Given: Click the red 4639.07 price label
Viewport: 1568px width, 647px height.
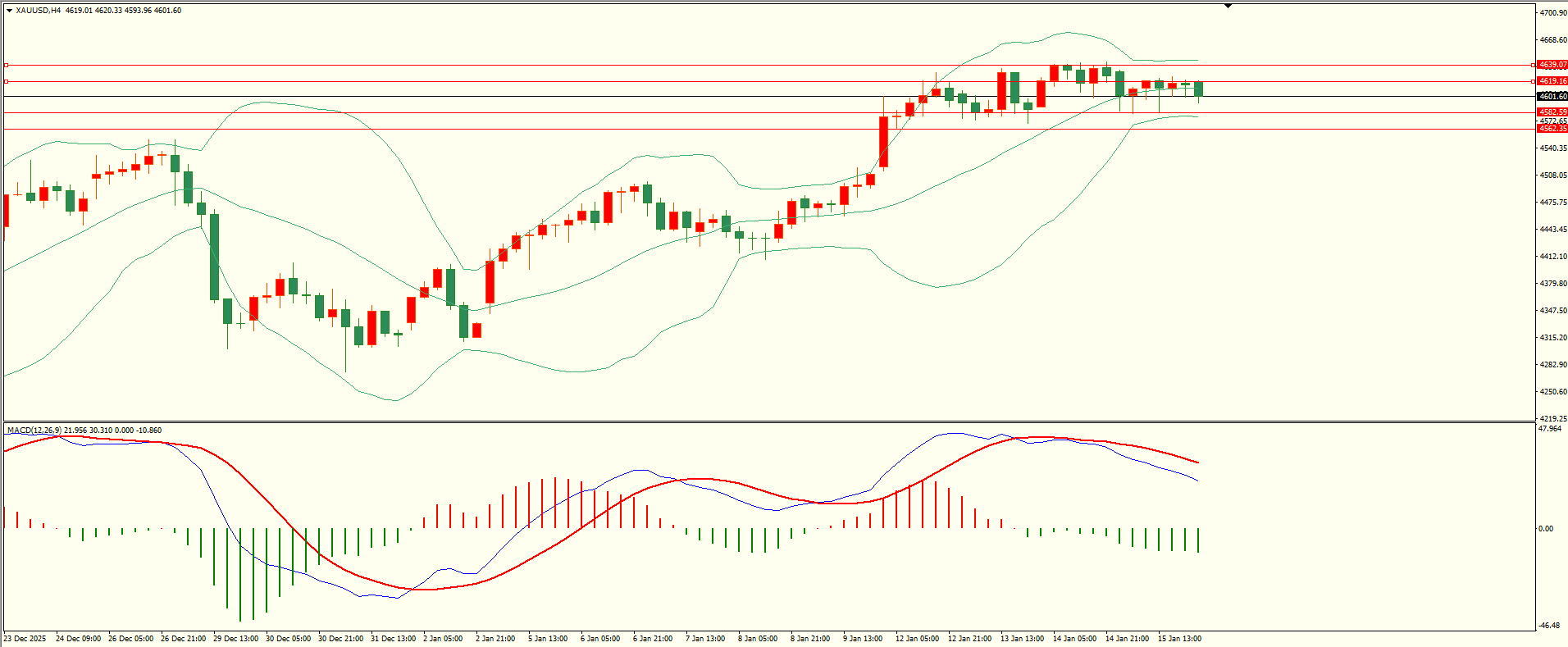Looking at the screenshot, I should click(1552, 65).
